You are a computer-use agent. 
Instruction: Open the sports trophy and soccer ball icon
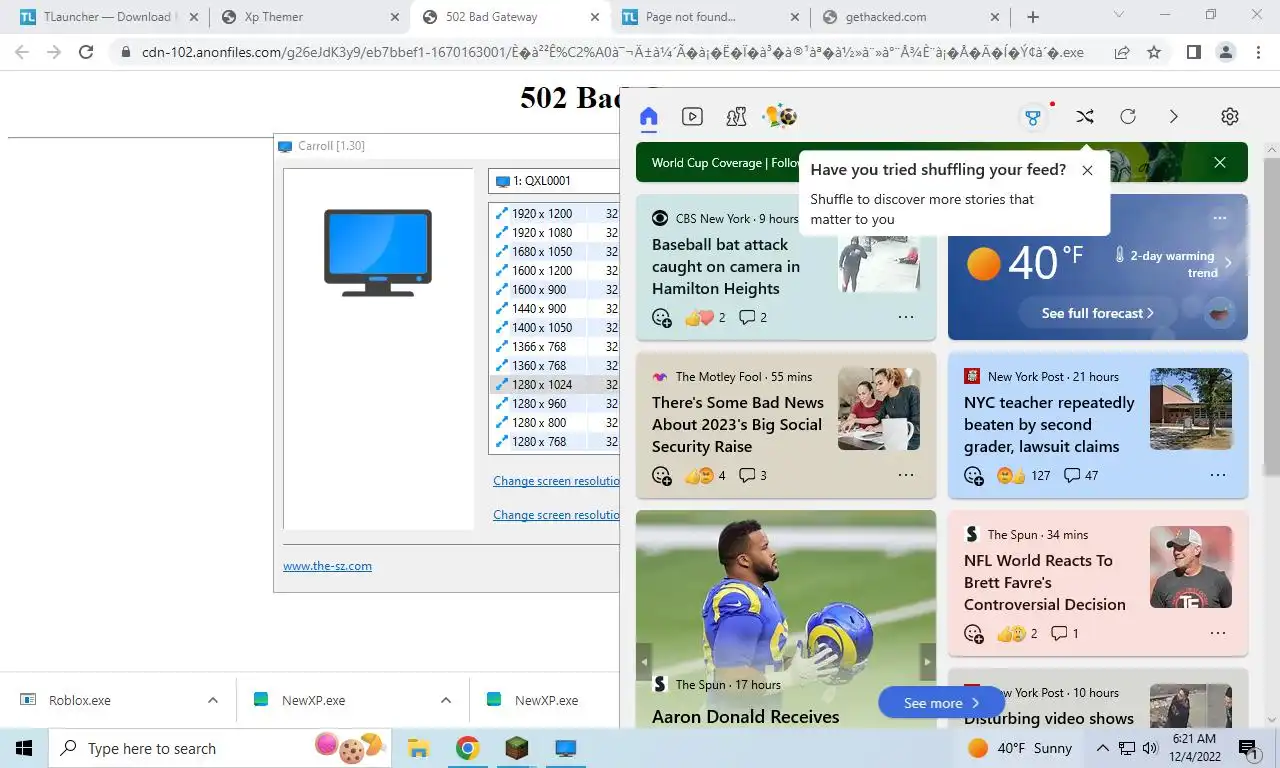780,117
